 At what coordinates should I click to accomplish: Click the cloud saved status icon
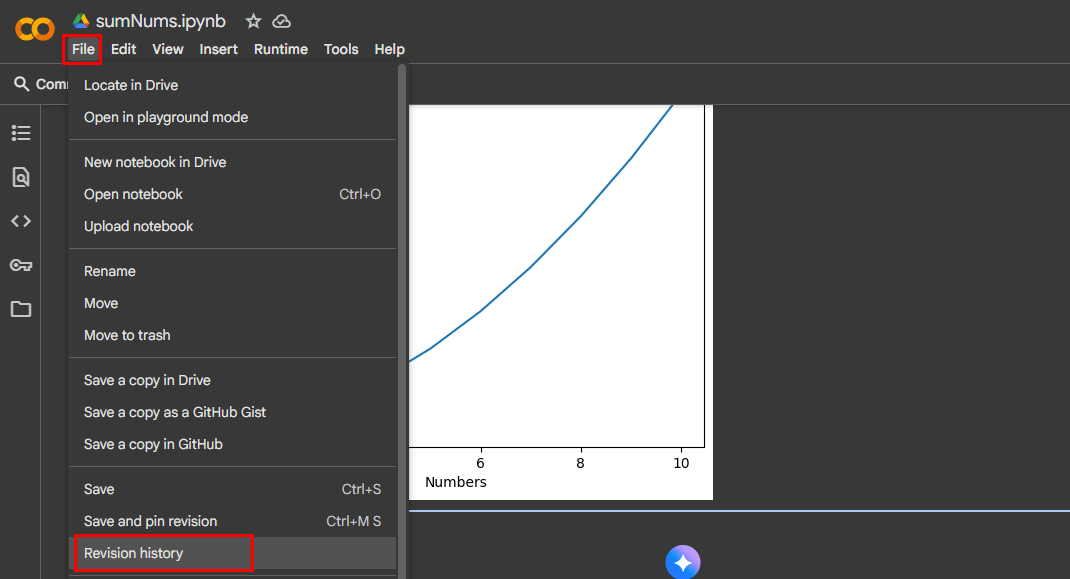tap(281, 21)
